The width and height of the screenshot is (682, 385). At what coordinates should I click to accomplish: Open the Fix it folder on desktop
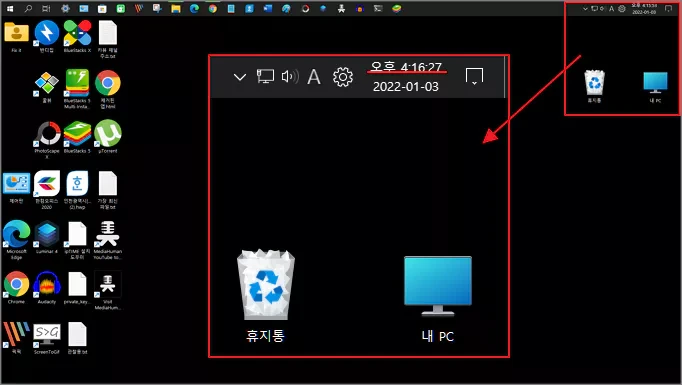click(17, 37)
